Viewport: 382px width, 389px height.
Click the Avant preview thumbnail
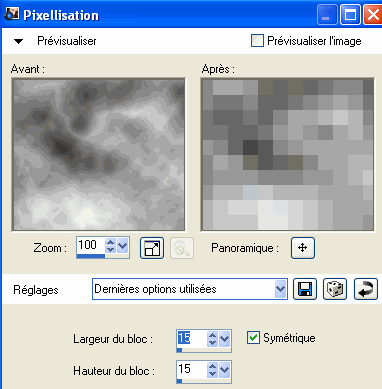[98, 154]
